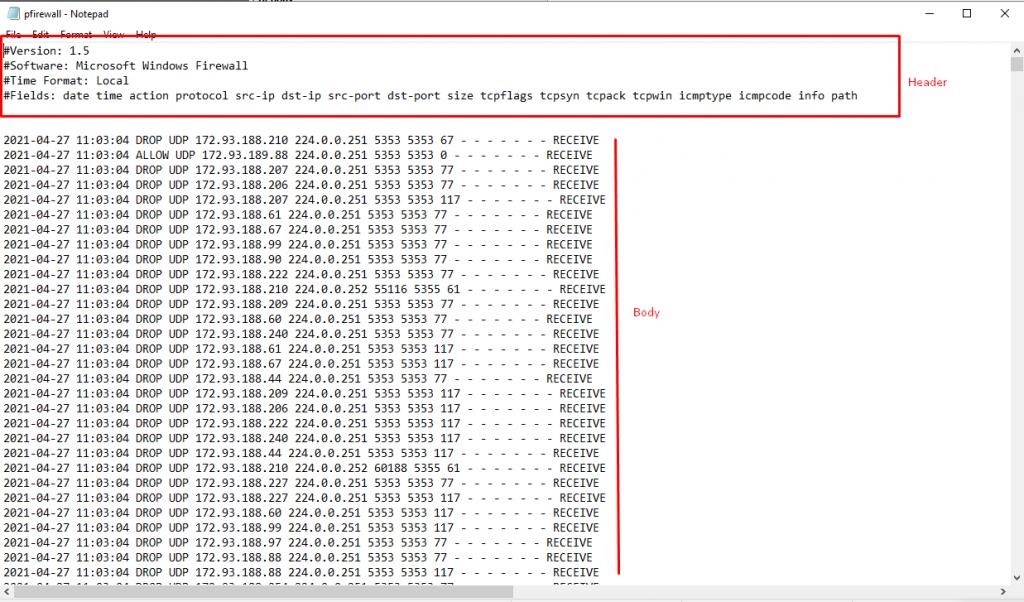This screenshot has width=1024, height=602.
Task: Click the vertical scrollbar thumb
Action: 1017,64
